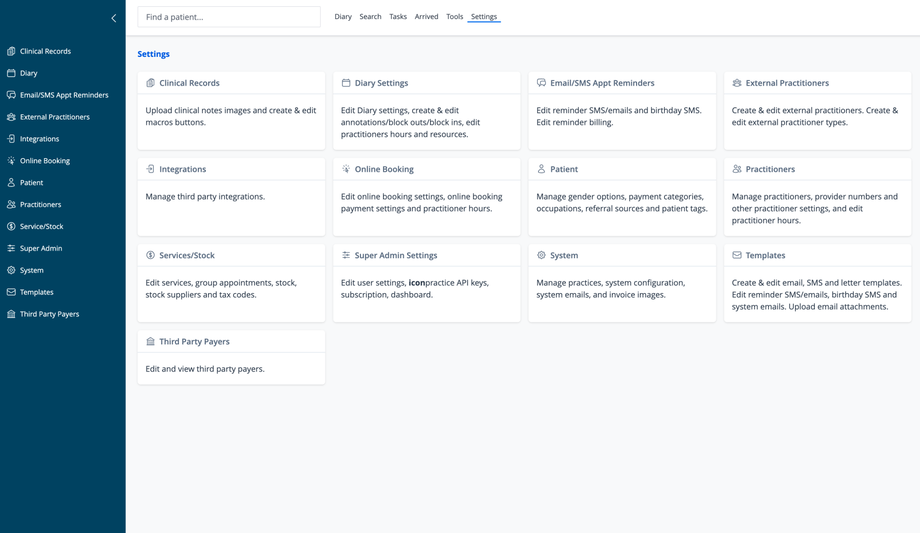This screenshot has height=533, width=920.
Task: Click the Diary calendar icon in sidebar
Action: [11, 73]
